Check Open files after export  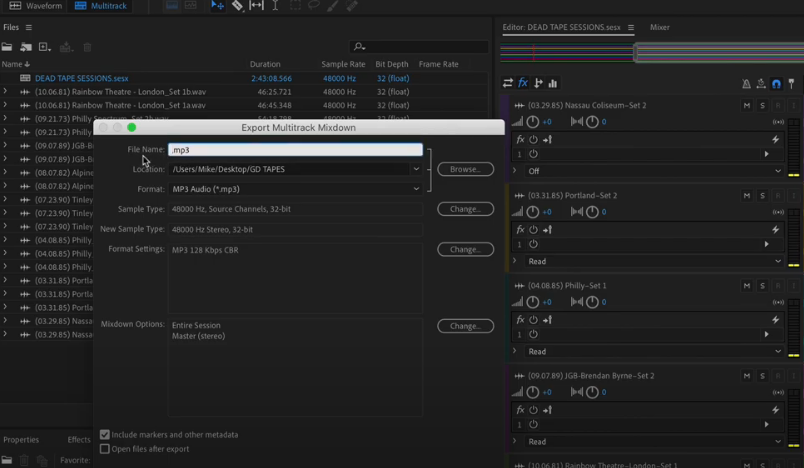click(105, 449)
